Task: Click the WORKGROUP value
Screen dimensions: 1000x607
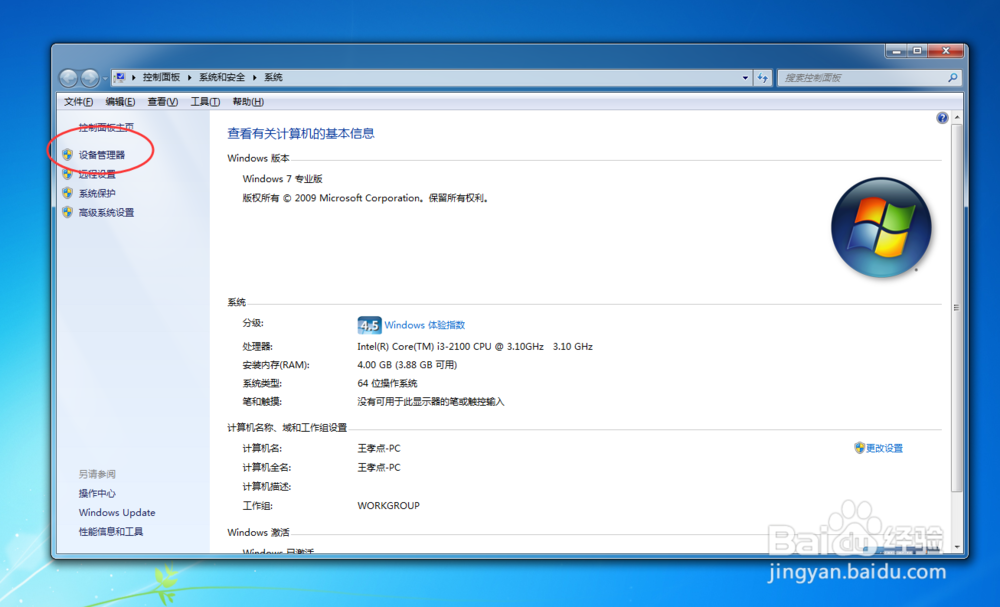Action: 388,506
